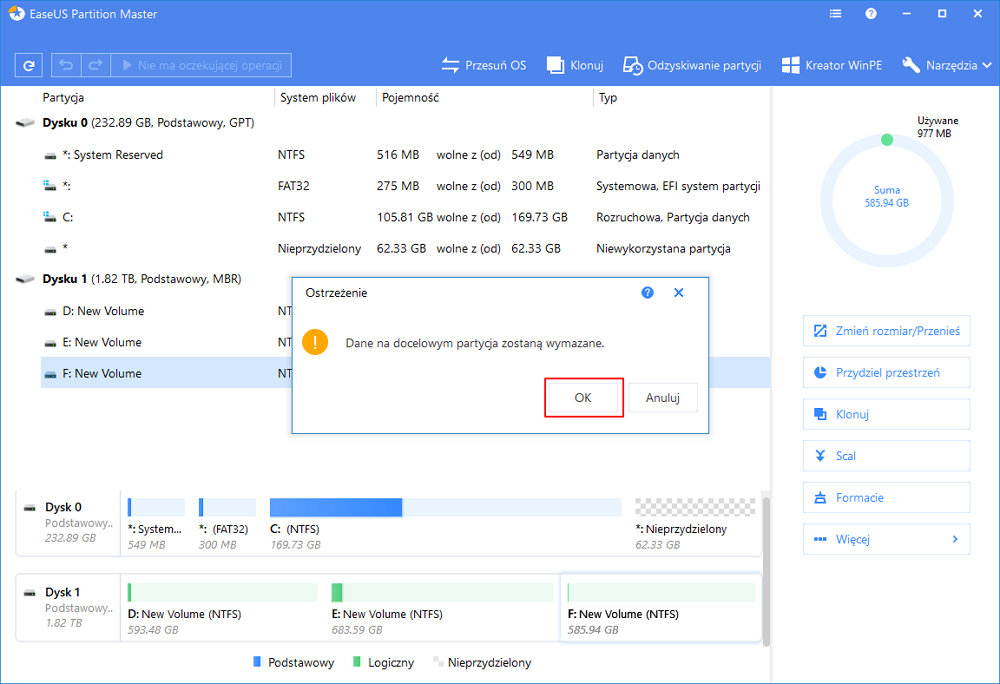Viewport: 1000px width, 684px height.
Task: Select the Scal merge action
Action: point(886,456)
